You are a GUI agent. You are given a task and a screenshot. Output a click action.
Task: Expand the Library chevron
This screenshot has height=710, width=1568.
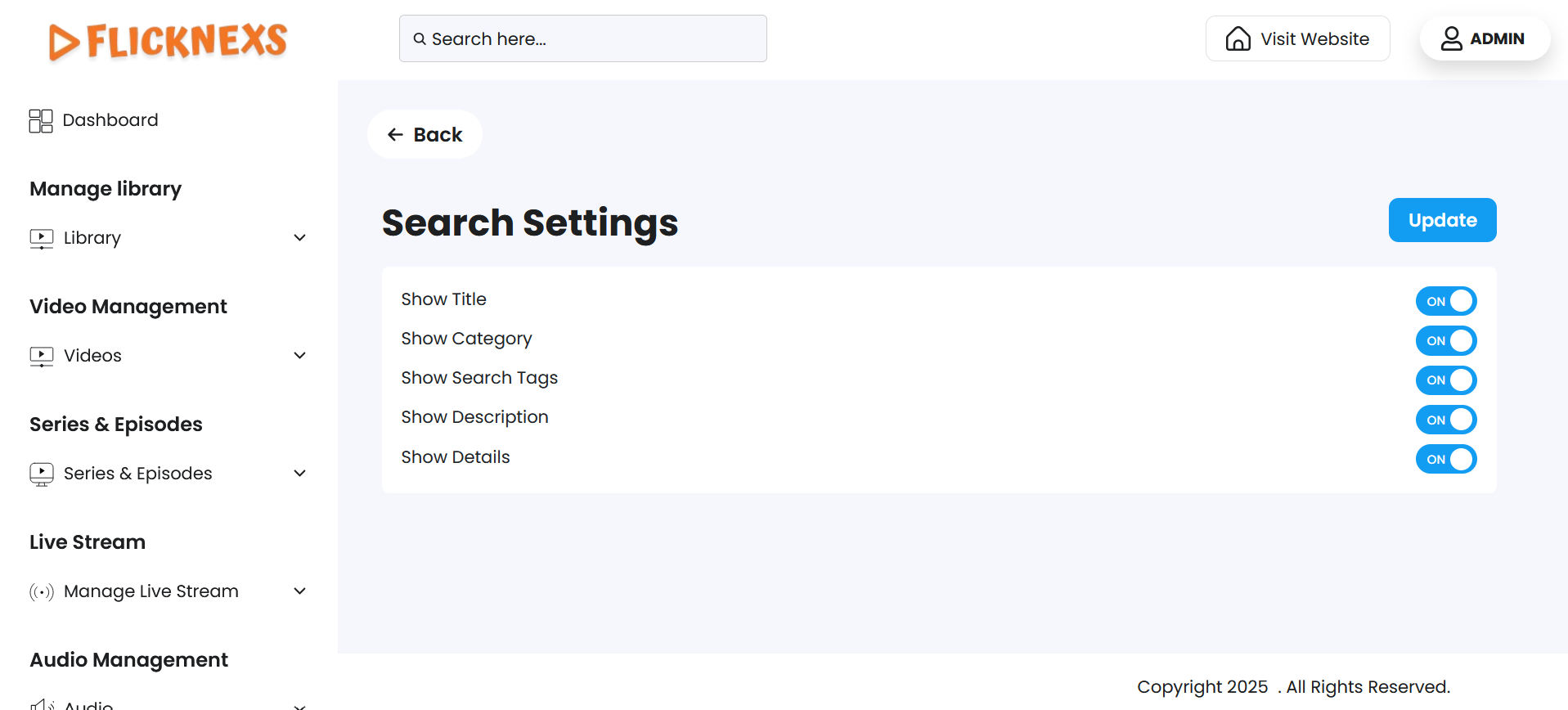click(300, 238)
